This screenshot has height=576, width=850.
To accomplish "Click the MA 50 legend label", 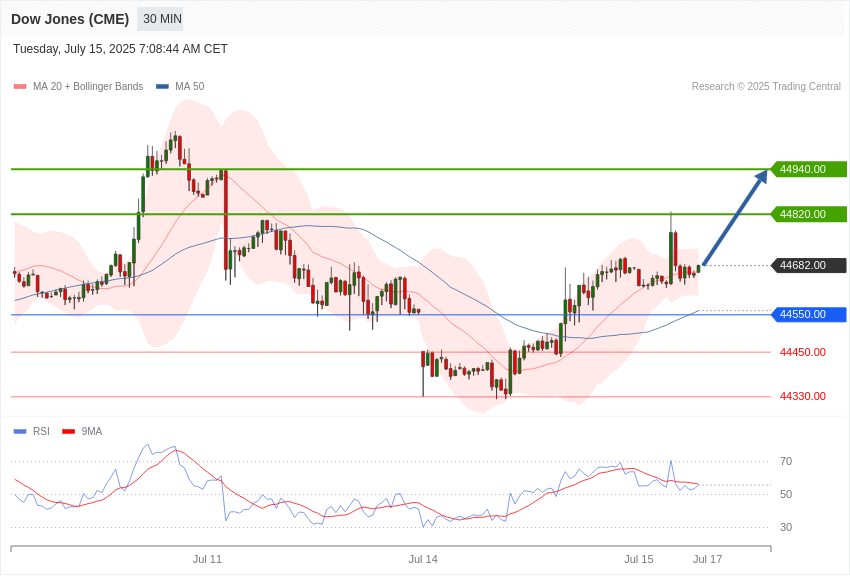I will pyautogui.click(x=189, y=86).
